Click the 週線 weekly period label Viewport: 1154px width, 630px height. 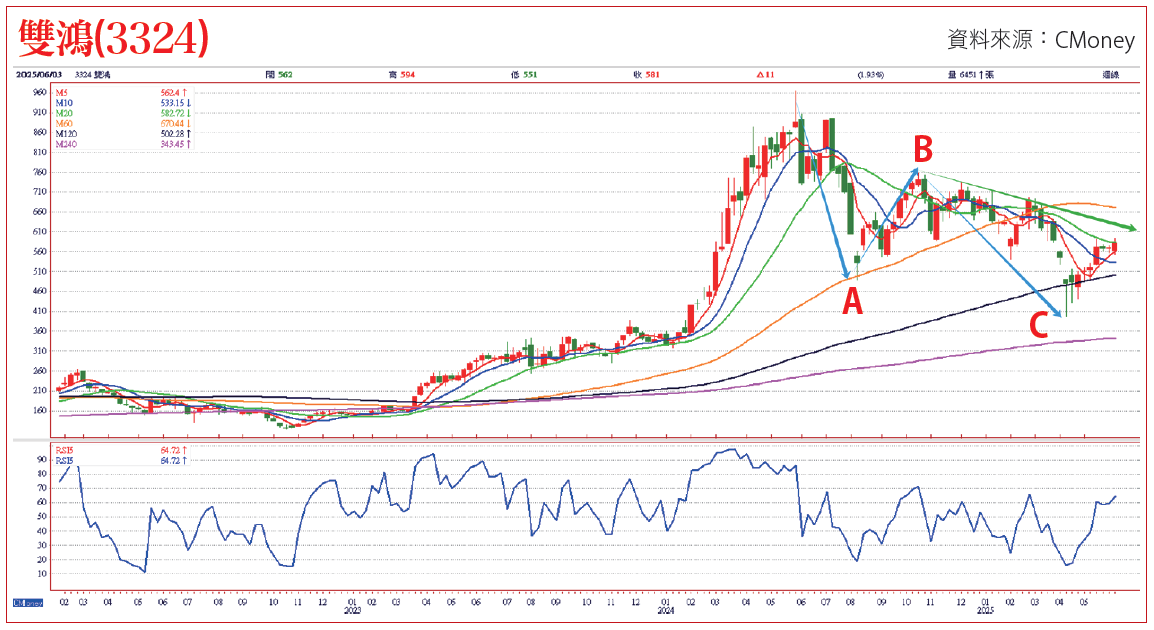click(1110, 74)
